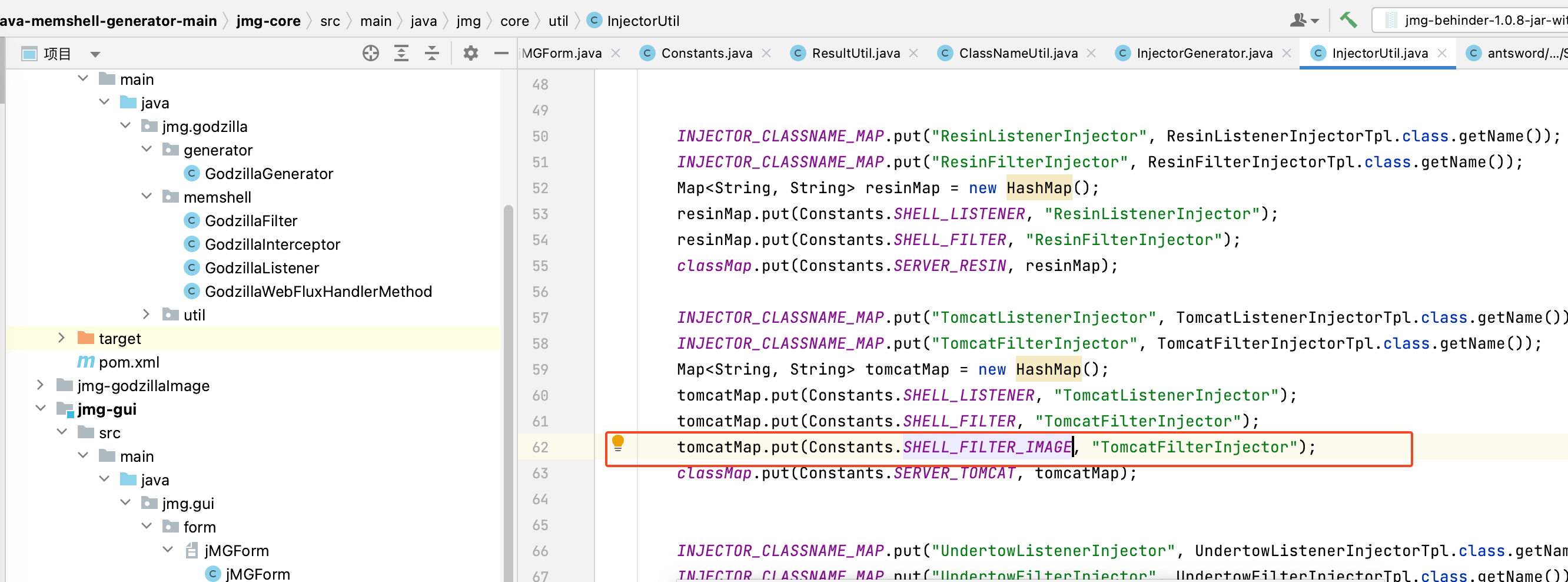This screenshot has height=582, width=1568.
Task: Select pom.xml file in tree
Action: click(128, 362)
